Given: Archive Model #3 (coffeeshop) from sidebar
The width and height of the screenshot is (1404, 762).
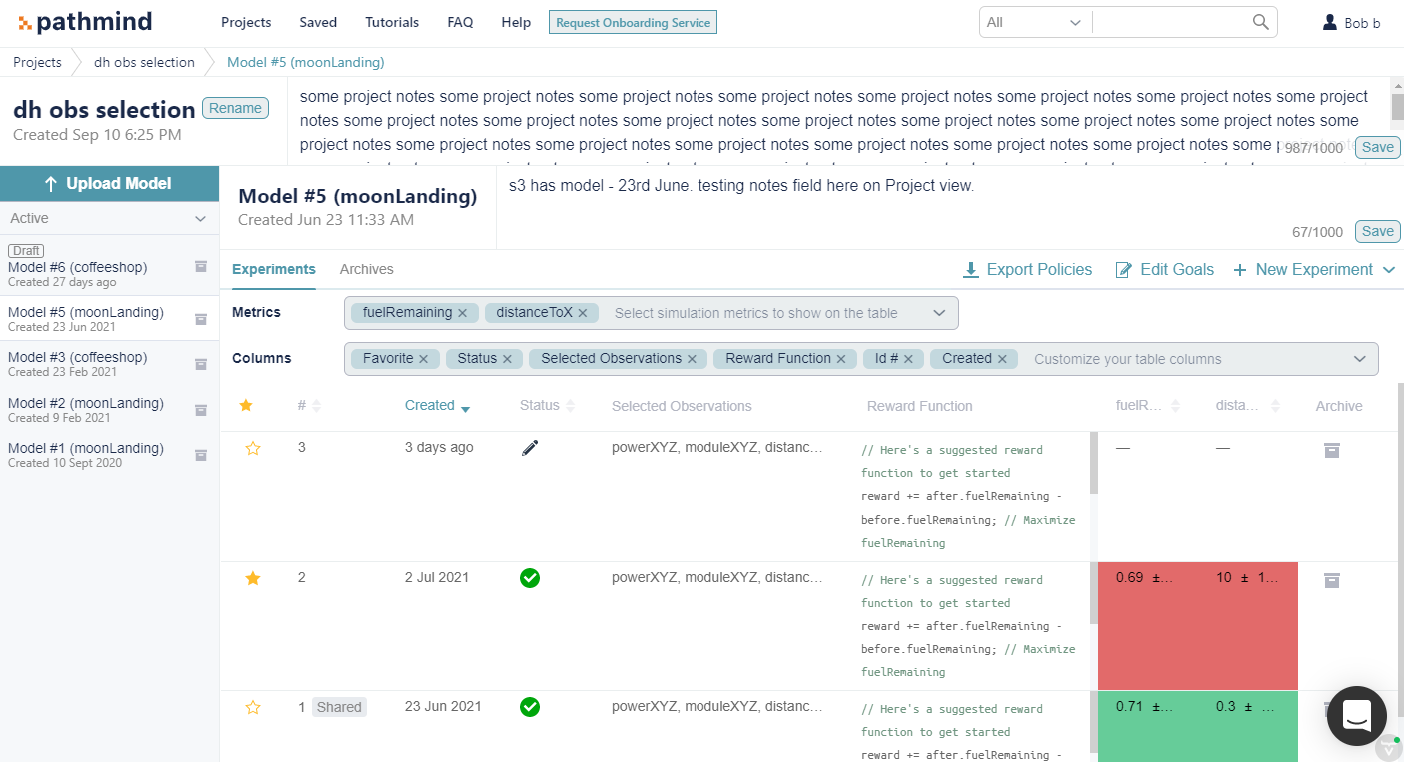Looking at the screenshot, I should coord(200,364).
